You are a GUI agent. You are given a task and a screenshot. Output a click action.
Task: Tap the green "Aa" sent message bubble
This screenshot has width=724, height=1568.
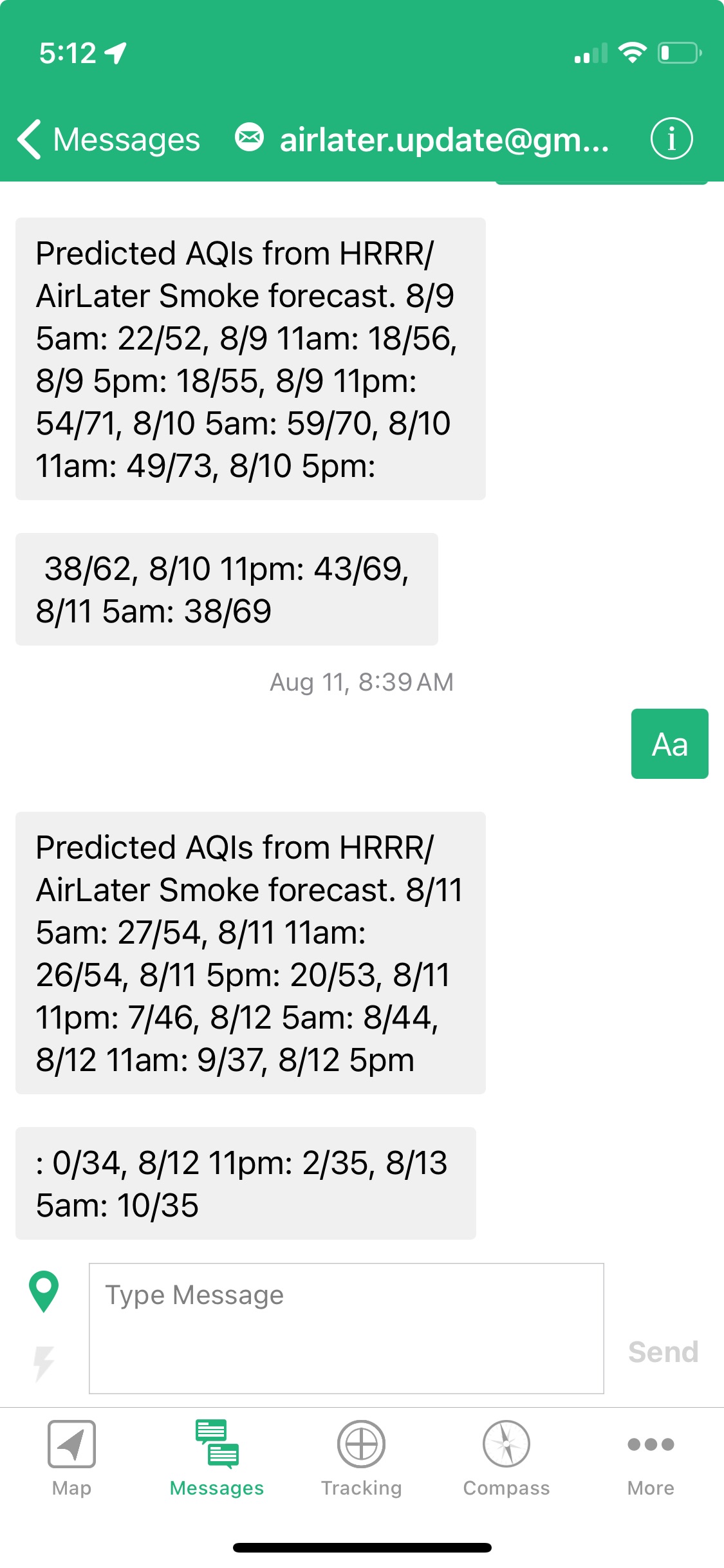(x=669, y=744)
